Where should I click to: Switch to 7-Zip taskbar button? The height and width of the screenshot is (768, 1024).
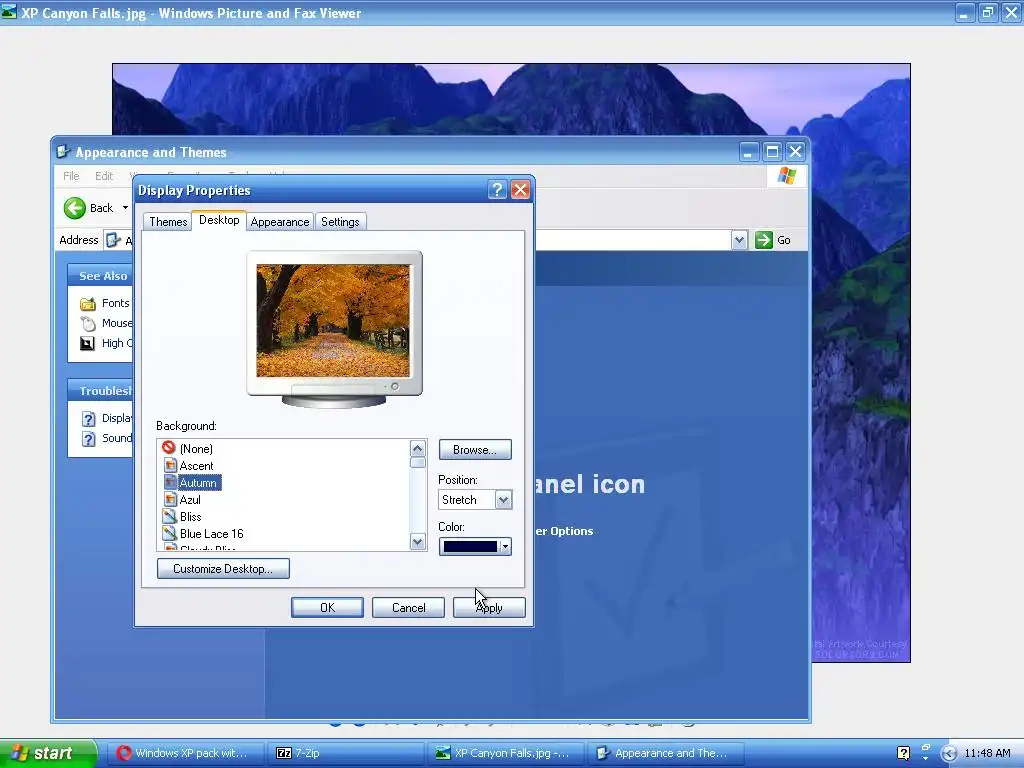tap(345, 754)
